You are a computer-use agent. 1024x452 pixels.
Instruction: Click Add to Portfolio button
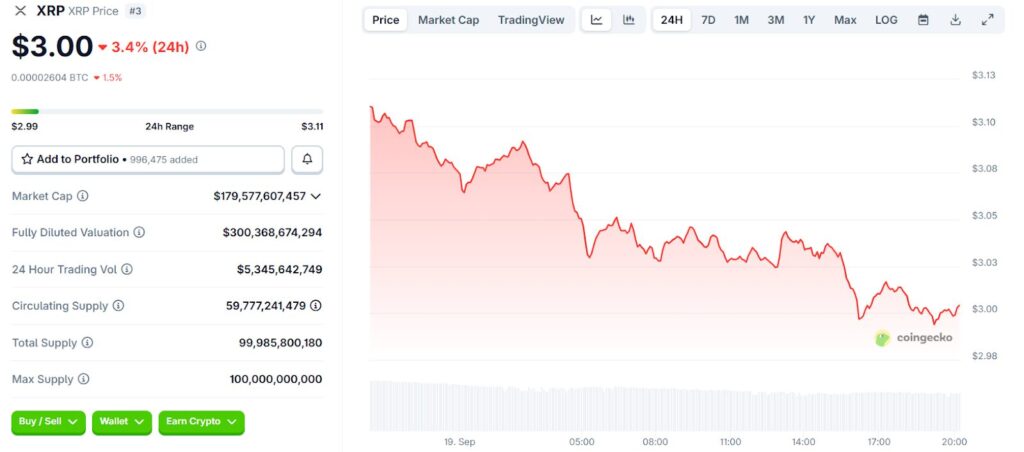[148, 159]
